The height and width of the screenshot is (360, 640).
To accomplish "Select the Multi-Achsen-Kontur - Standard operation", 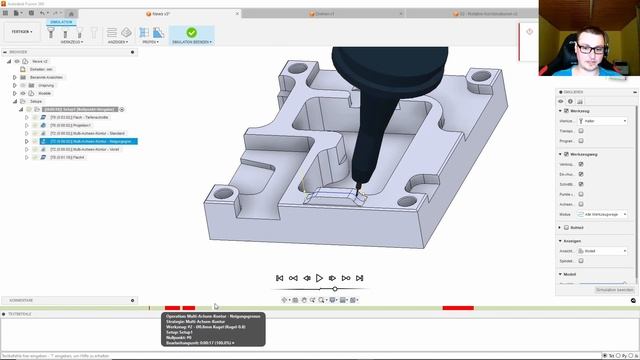I will pyautogui.click(x=87, y=133).
